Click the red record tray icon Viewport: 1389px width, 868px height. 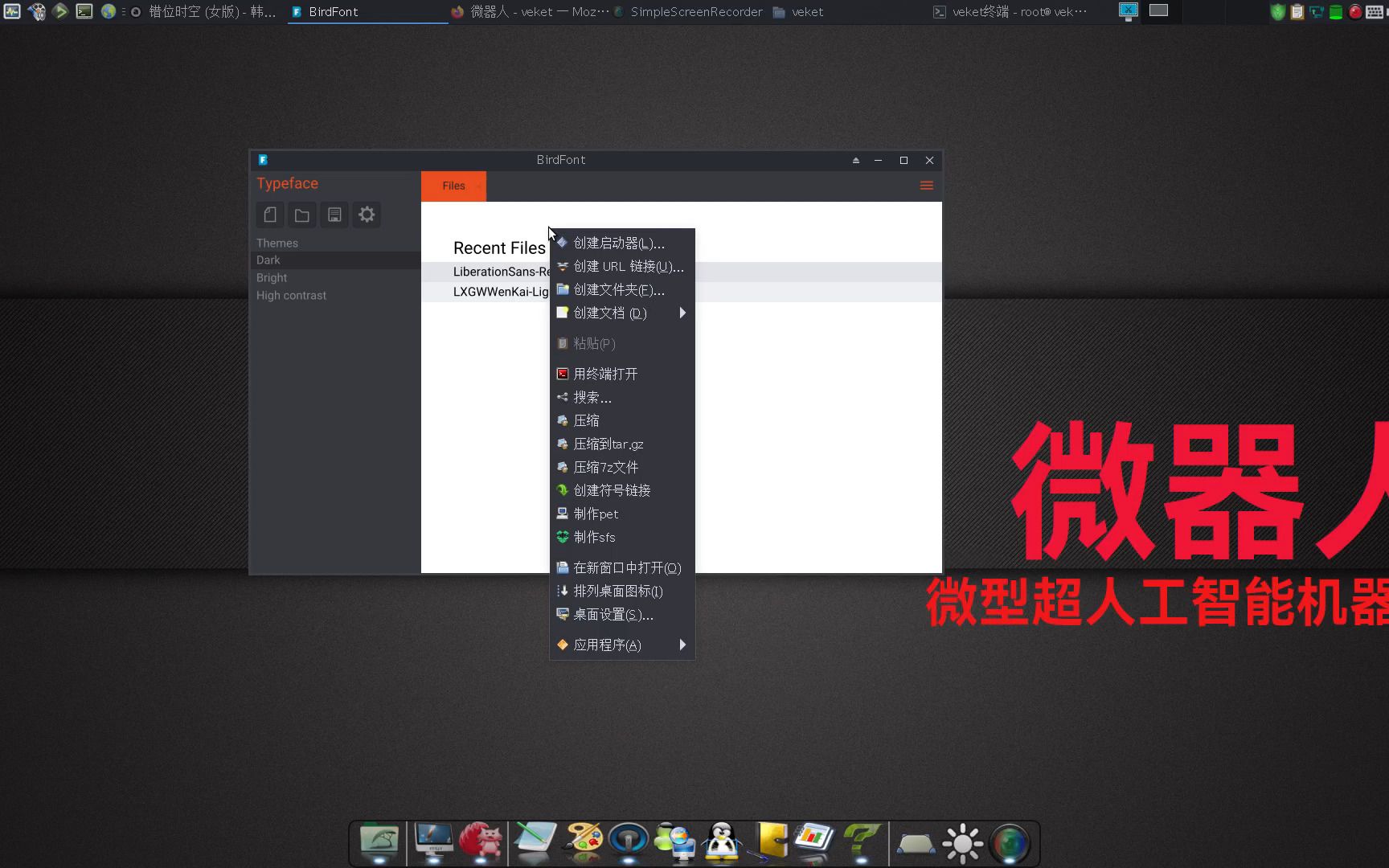[x=1355, y=12]
